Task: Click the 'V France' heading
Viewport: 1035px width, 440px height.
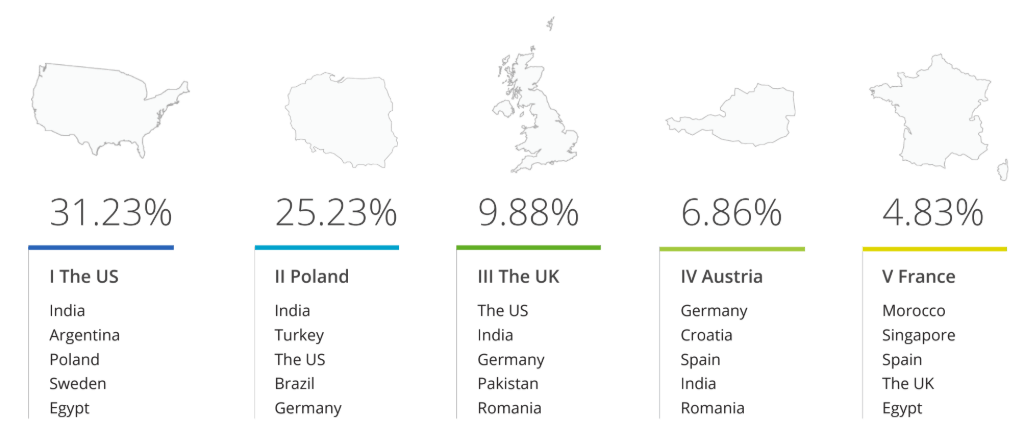Action: click(919, 277)
